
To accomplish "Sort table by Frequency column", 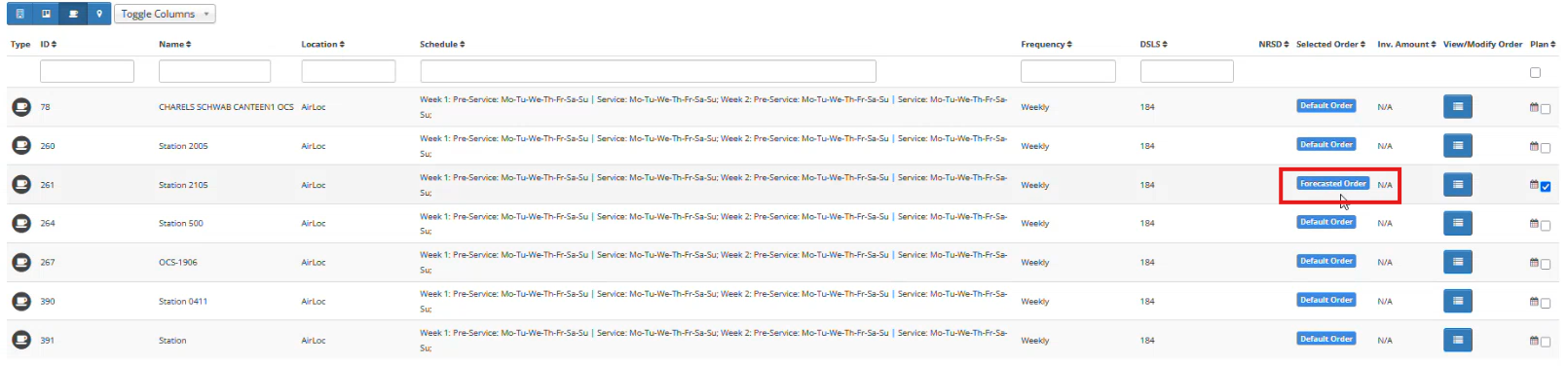I will click(1046, 44).
